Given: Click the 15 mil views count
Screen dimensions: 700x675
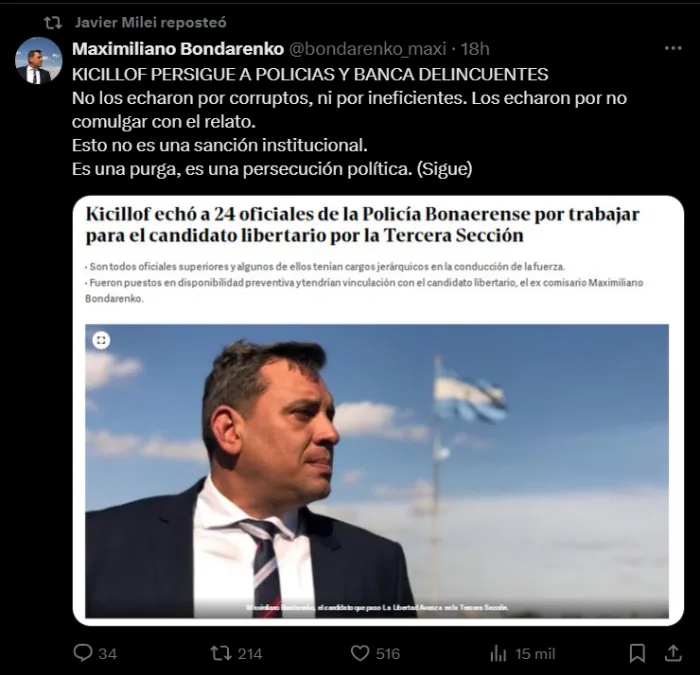Looking at the screenshot, I should pyautogui.click(x=535, y=654).
